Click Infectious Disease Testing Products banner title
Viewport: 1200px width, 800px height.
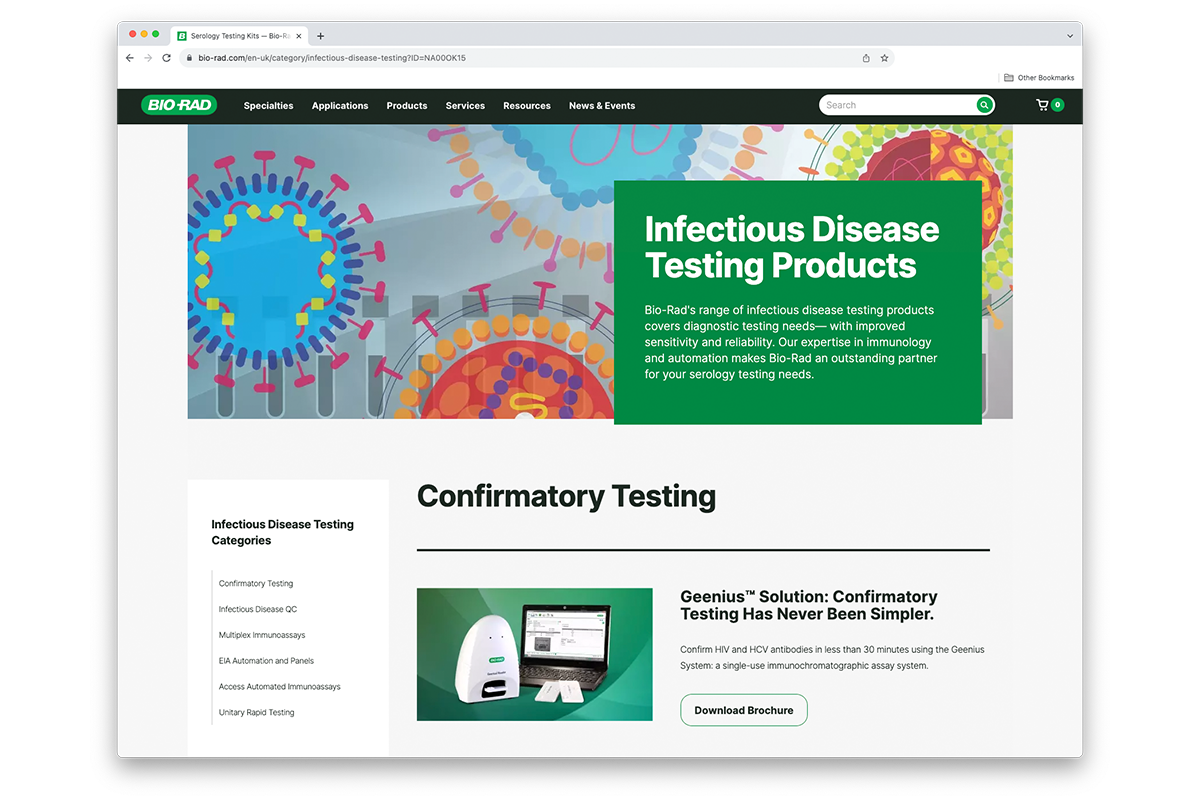coord(792,247)
